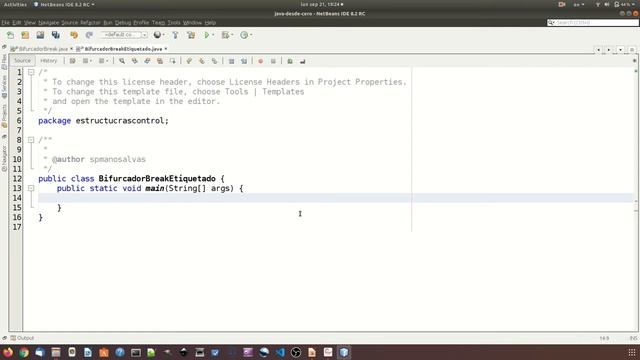640x360 pixels.
Task: Collapse the main method fold on line 13
Action: 31,188
